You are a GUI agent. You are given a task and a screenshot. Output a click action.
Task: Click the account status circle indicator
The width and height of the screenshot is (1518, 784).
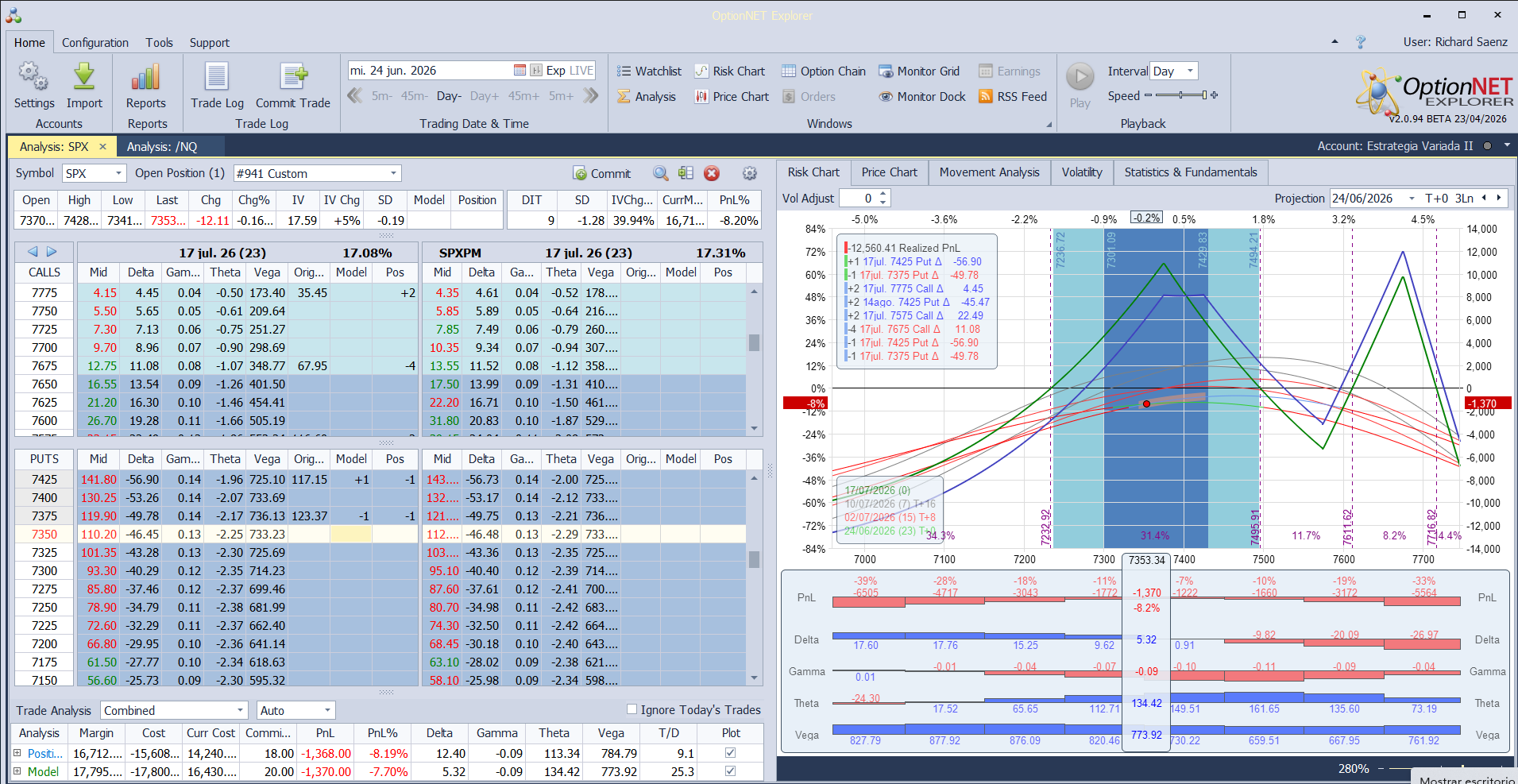pyautogui.click(x=1487, y=146)
